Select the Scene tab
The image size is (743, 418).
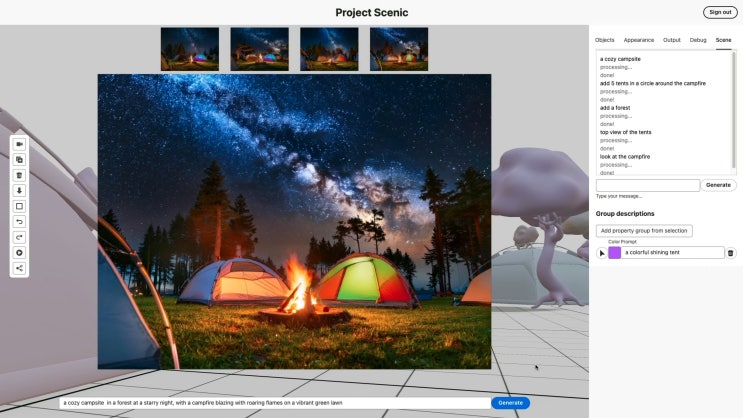coord(723,40)
